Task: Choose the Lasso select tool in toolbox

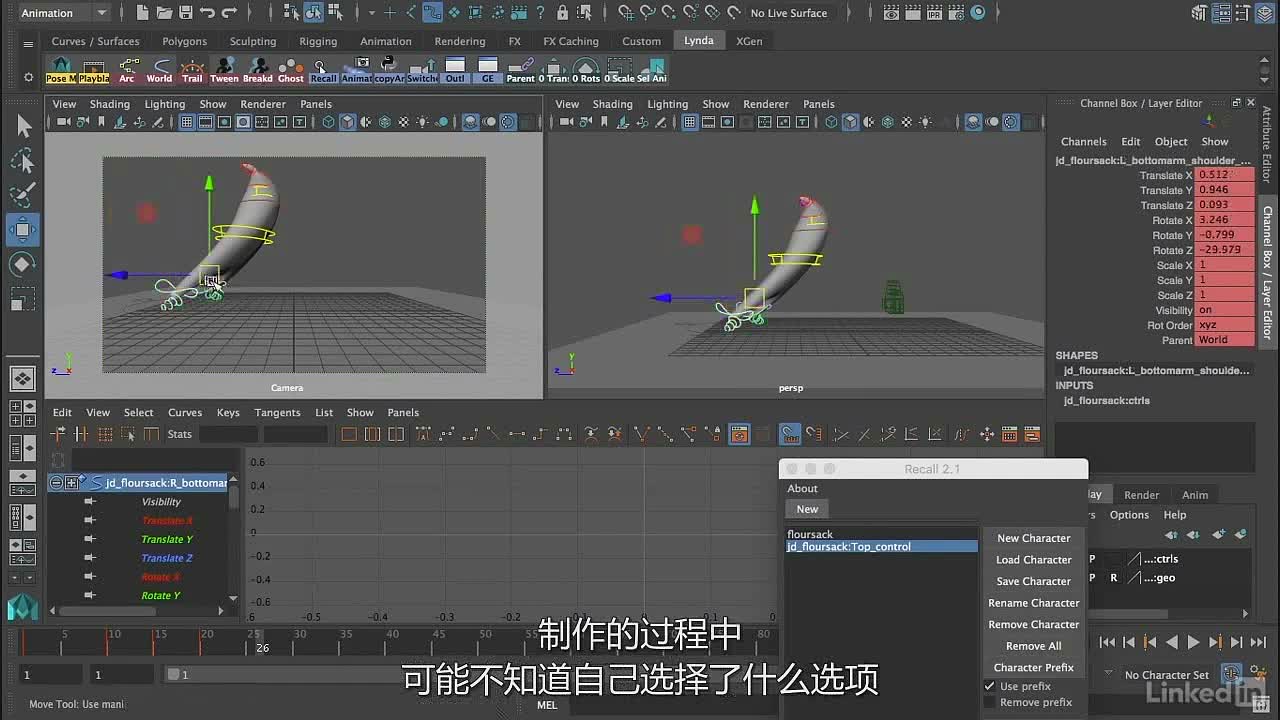Action: (23, 161)
